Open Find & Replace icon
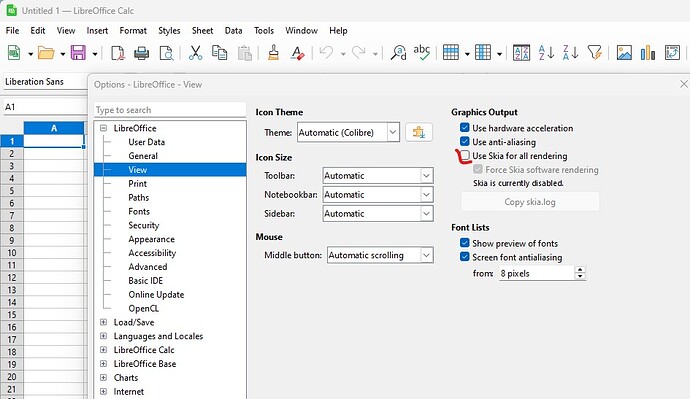Screen dimensions: 690x399 click(398, 53)
